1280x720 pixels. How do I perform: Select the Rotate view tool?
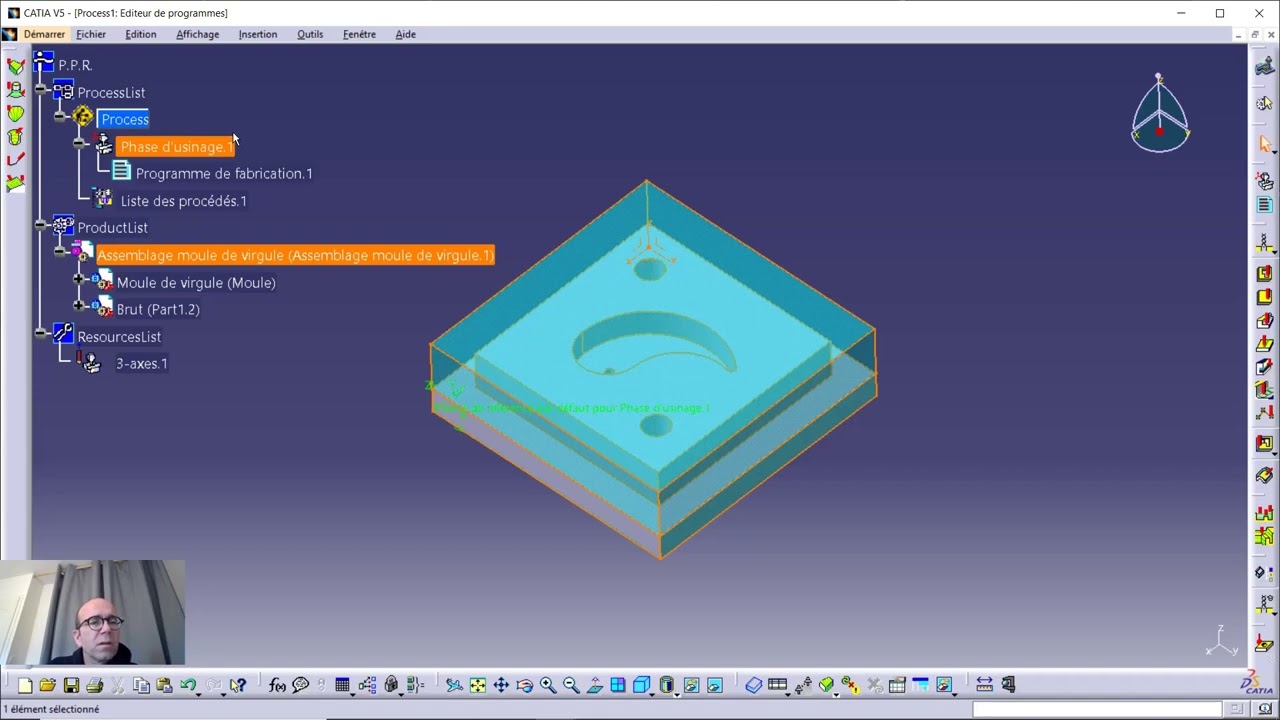coord(524,685)
